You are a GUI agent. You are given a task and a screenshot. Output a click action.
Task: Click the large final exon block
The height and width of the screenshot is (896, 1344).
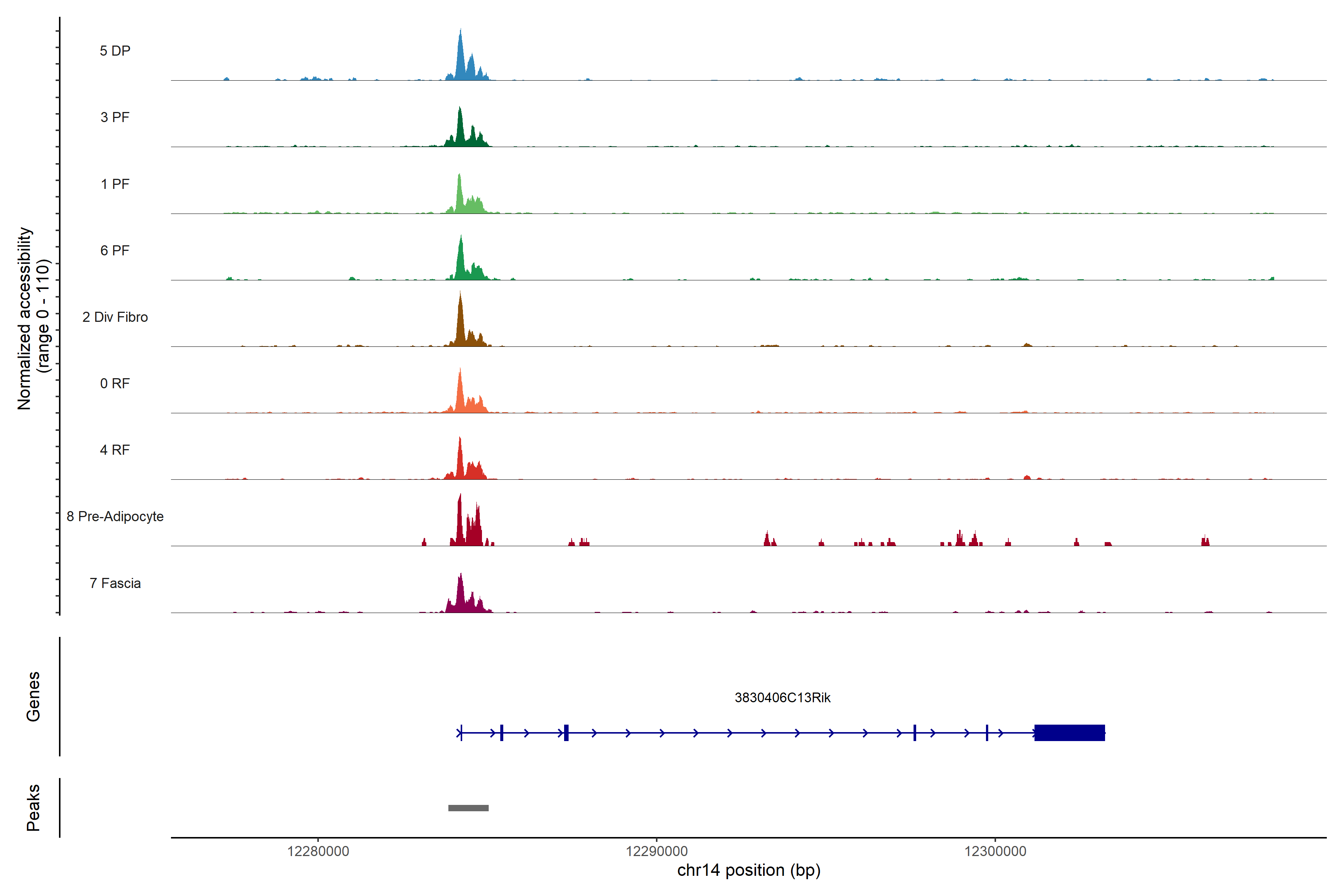1069,732
